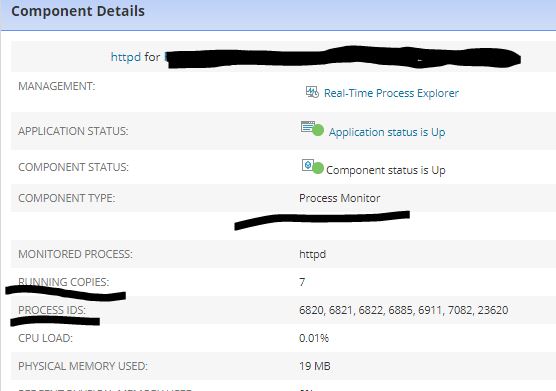Click the Real-Time Process Explorer icon
556x391 pixels.
coord(312,92)
